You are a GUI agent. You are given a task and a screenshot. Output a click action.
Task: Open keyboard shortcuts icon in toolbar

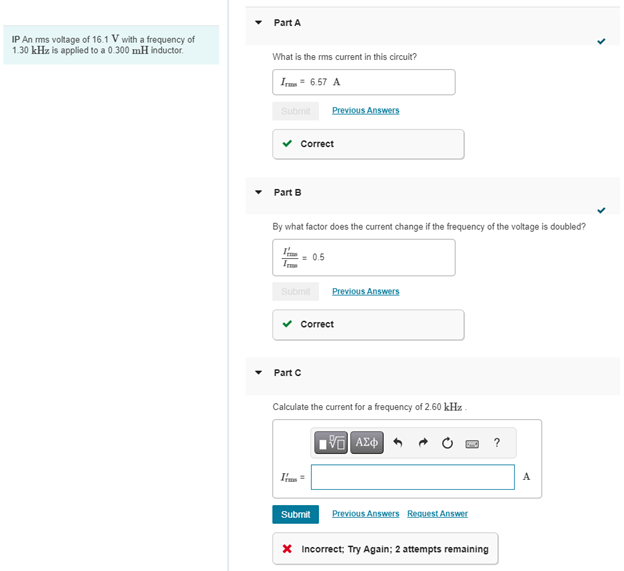472,444
